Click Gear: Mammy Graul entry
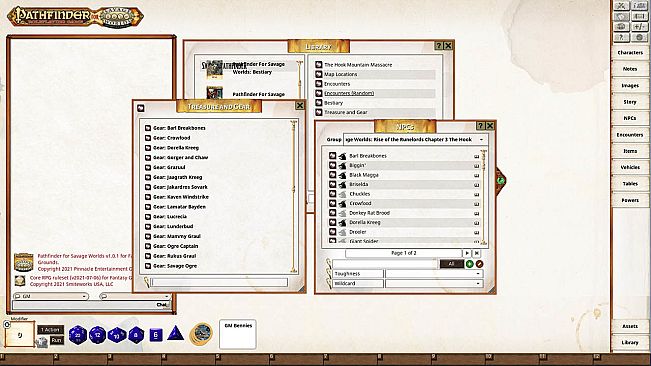 [176, 236]
